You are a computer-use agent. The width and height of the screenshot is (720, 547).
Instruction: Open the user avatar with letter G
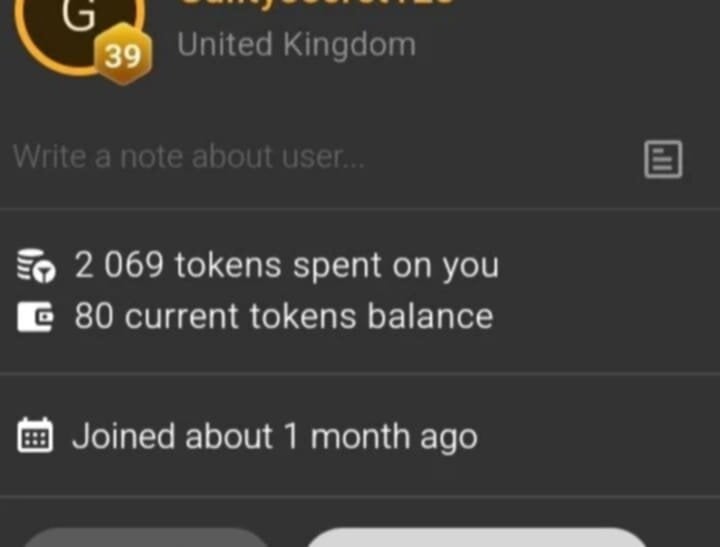click(x=79, y=32)
